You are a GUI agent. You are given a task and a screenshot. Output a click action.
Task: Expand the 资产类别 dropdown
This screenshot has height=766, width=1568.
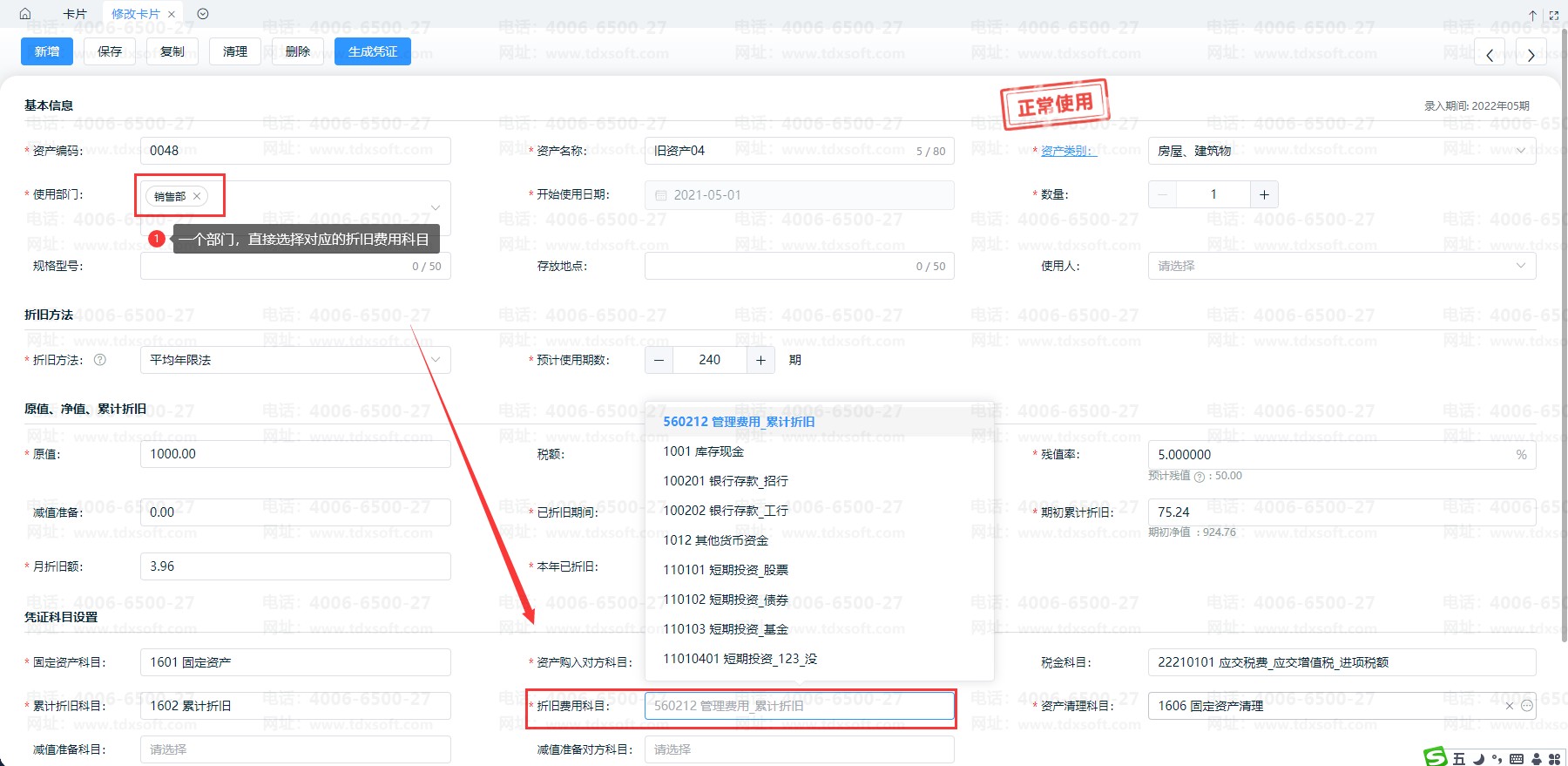(x=1521, y=151)
